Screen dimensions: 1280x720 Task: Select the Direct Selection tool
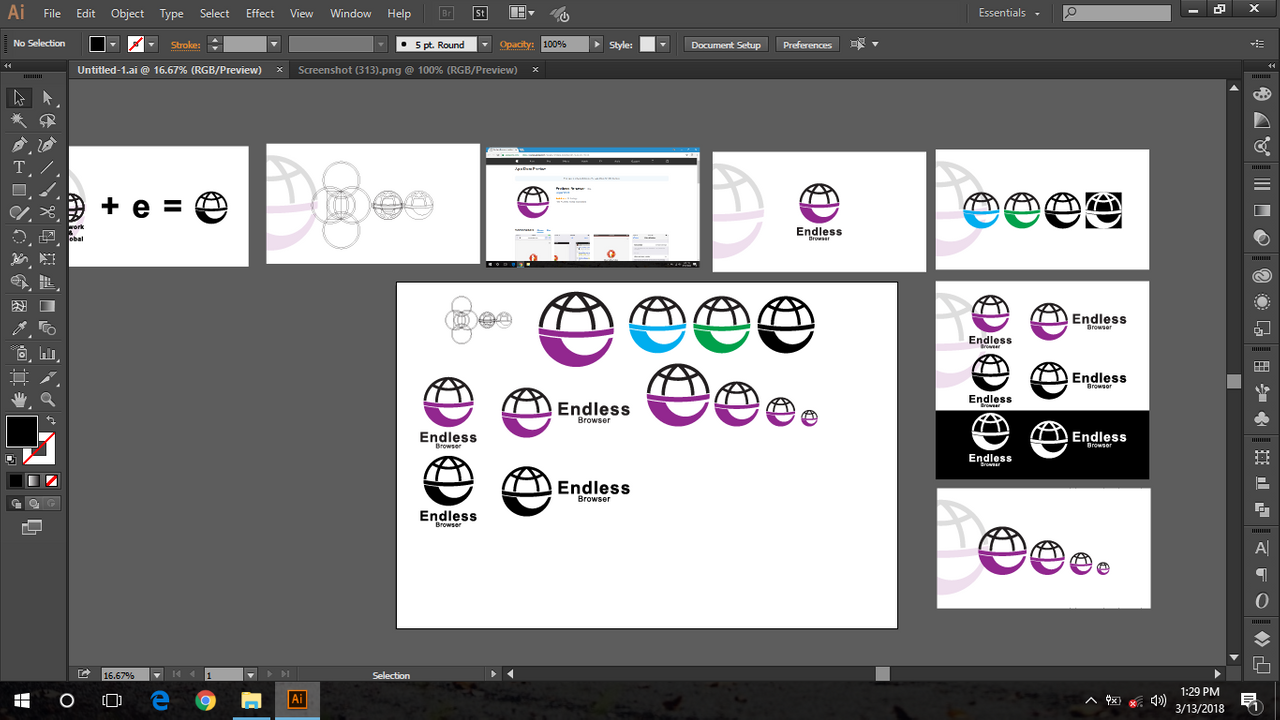pyautogui.click(x=47, y=98)
